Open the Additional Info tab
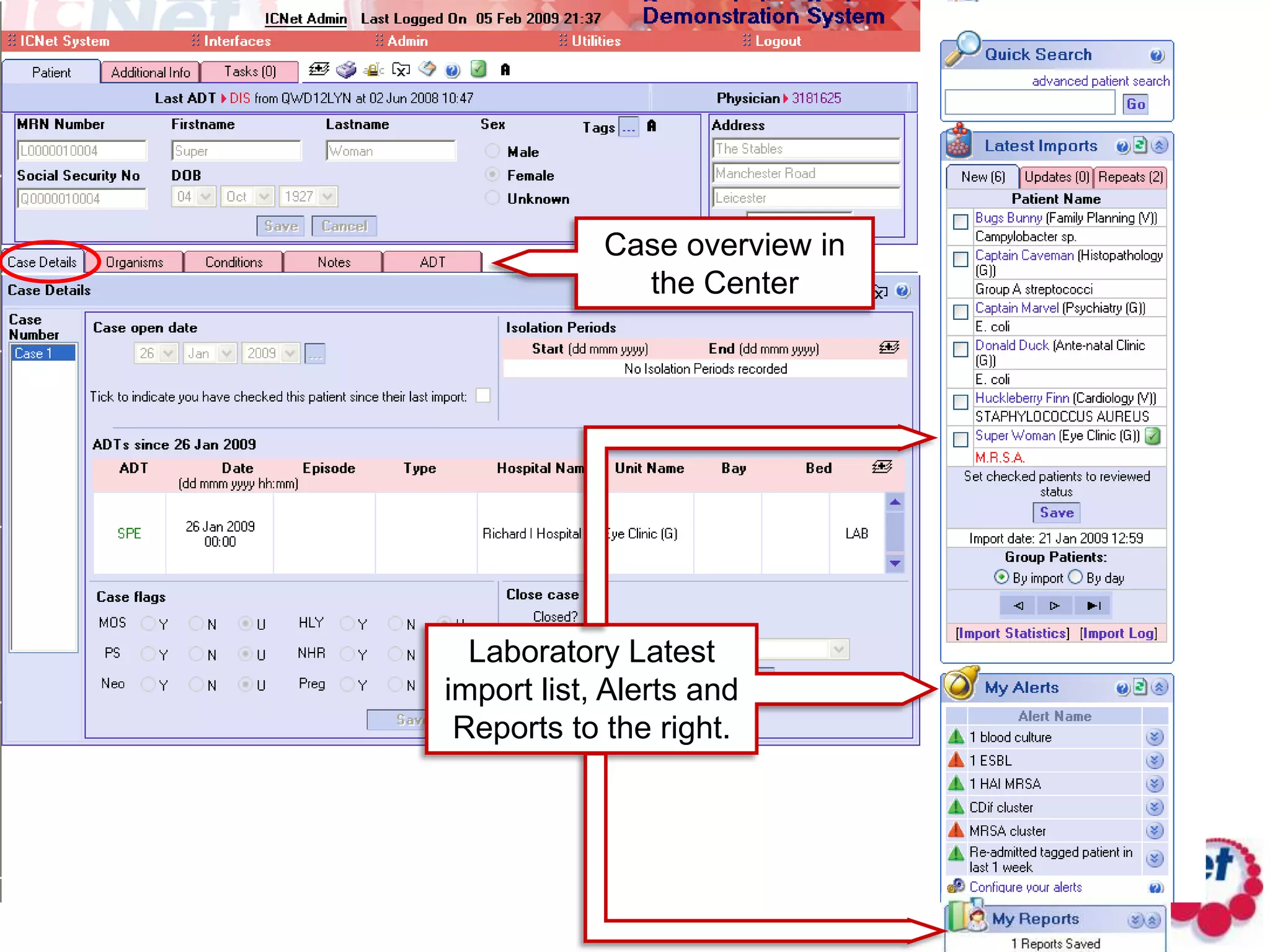This screenshot has width=1270, height=952. pyautogui.click(x=150, y=72)
